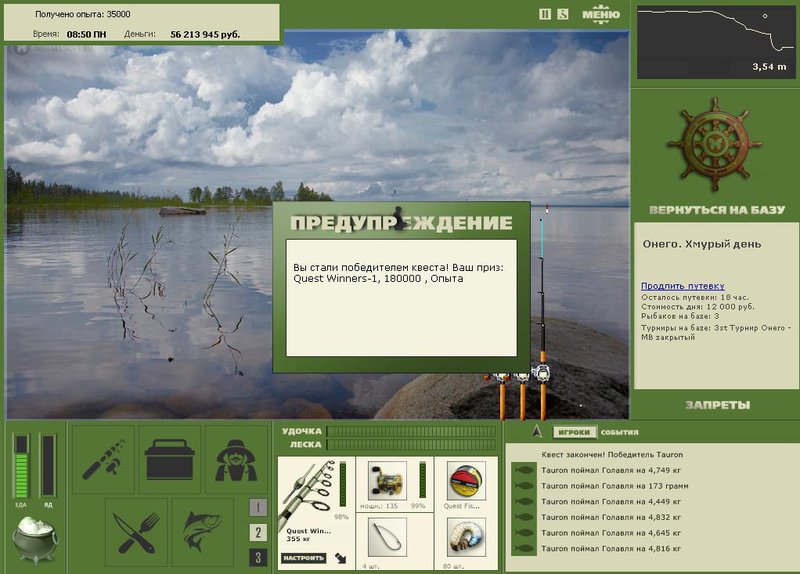The image size is (800, 574).
Task: Click the Турниры на базе tournament text
Action: pos(716,332)
